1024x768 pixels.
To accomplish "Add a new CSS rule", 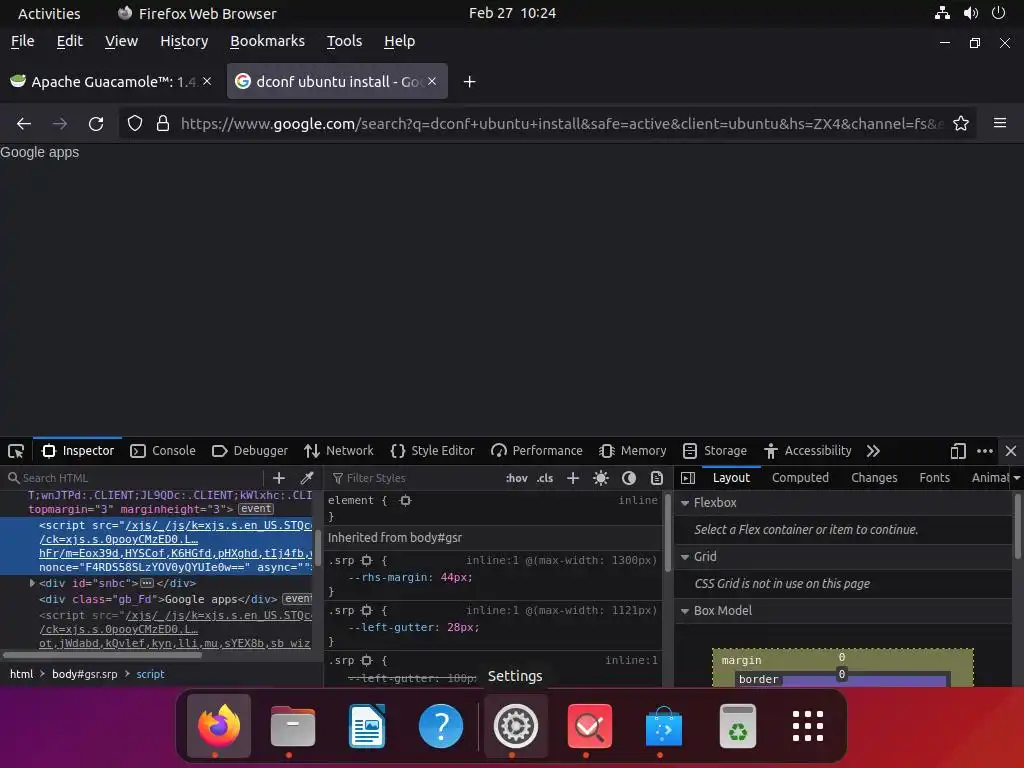I will 573,478.
